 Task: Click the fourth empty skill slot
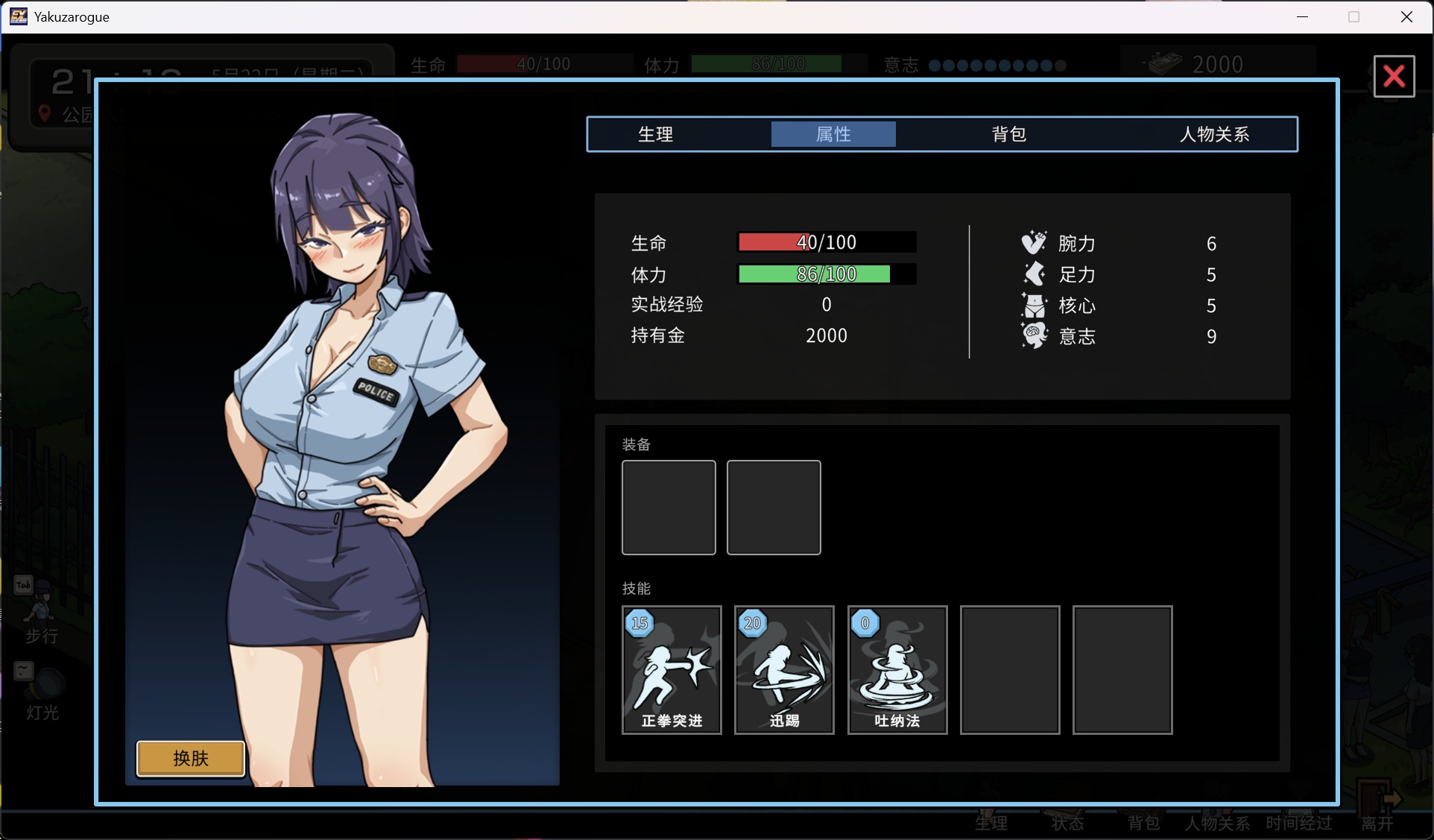[1010, 669]
